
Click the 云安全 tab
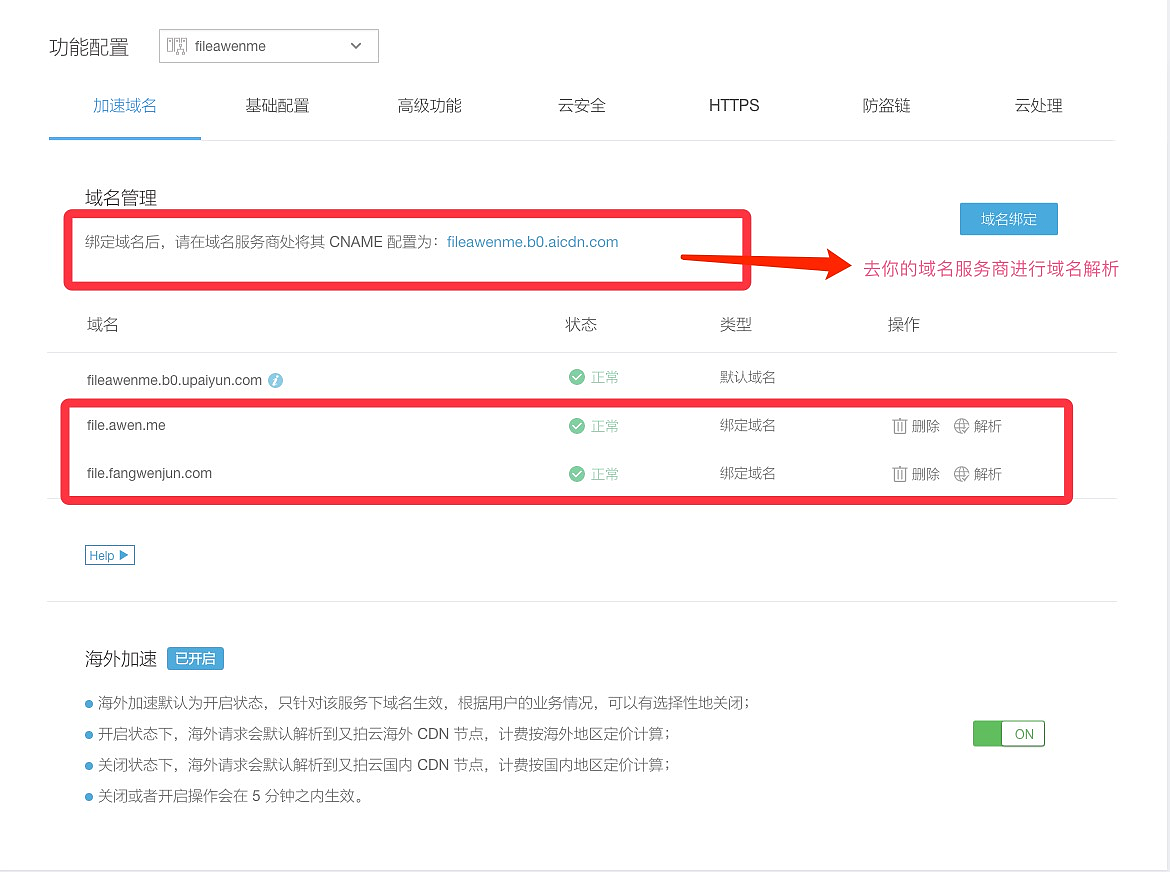pyautogui.click(x=582, y=106)
